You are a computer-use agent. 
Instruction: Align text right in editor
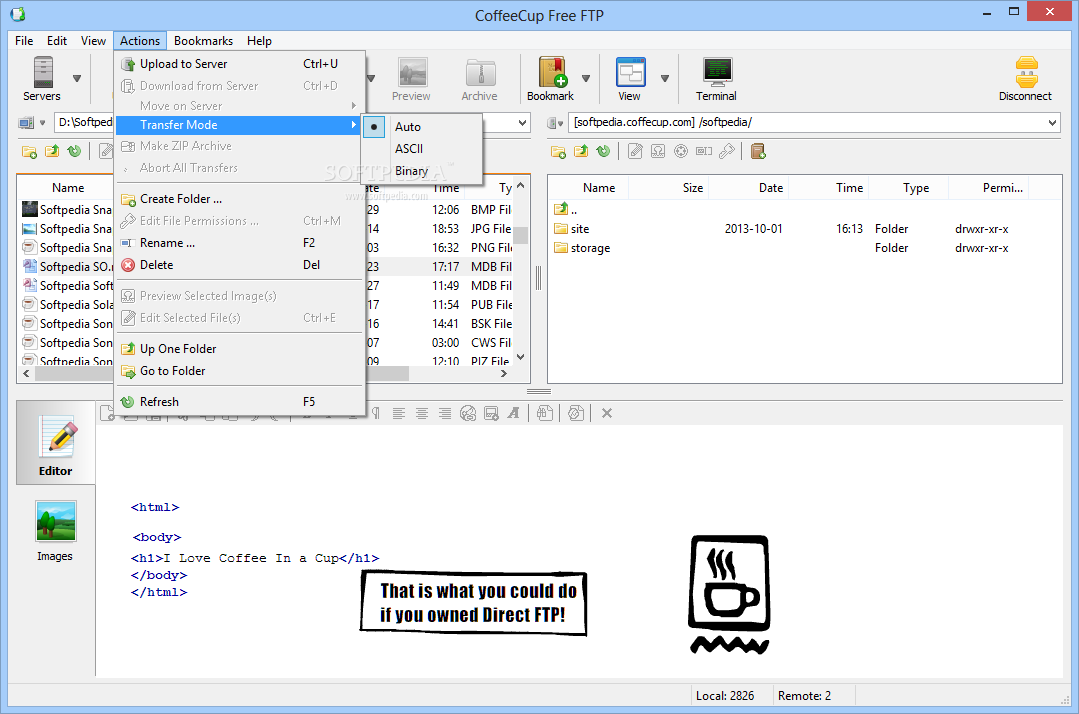[x=445, y=413]
